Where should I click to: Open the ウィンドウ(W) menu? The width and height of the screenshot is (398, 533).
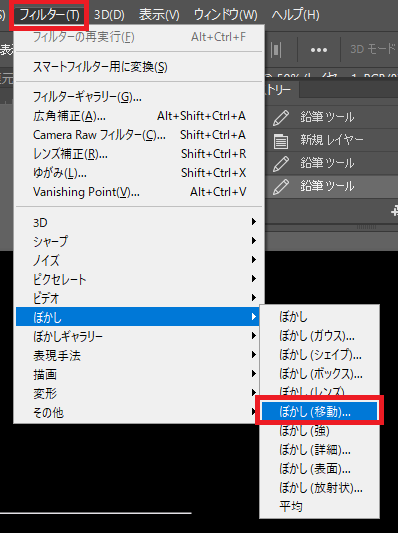pyautogui.click(x=225, y=15)
